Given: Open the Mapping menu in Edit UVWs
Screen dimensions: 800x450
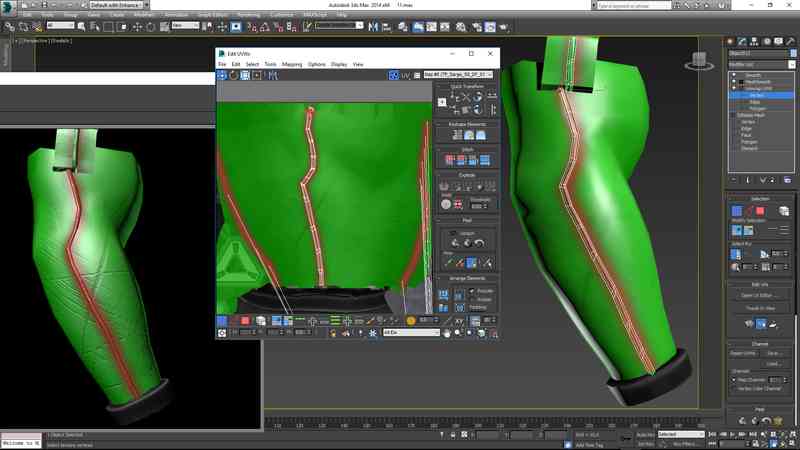Looking at the screenshot, I should pyautogui.click(x=292, y=64).
